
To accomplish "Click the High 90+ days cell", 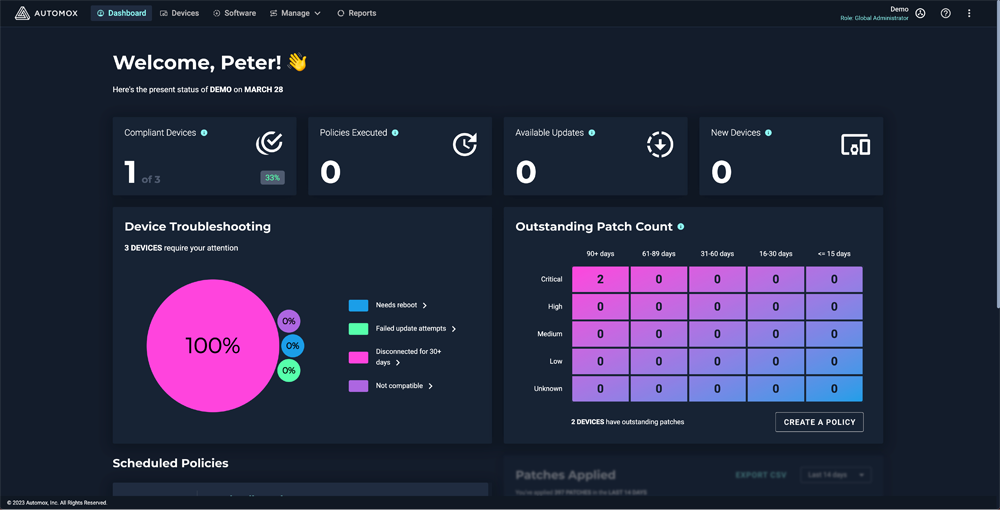I will pyautogui.click(x=600, y=307).
